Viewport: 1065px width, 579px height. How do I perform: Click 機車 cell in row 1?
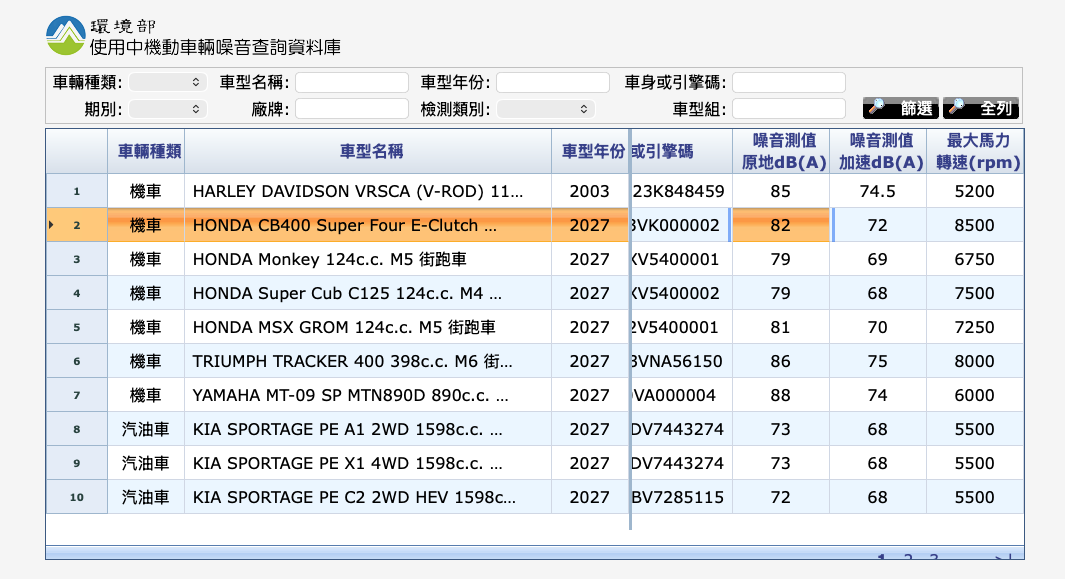pos(146,191)
